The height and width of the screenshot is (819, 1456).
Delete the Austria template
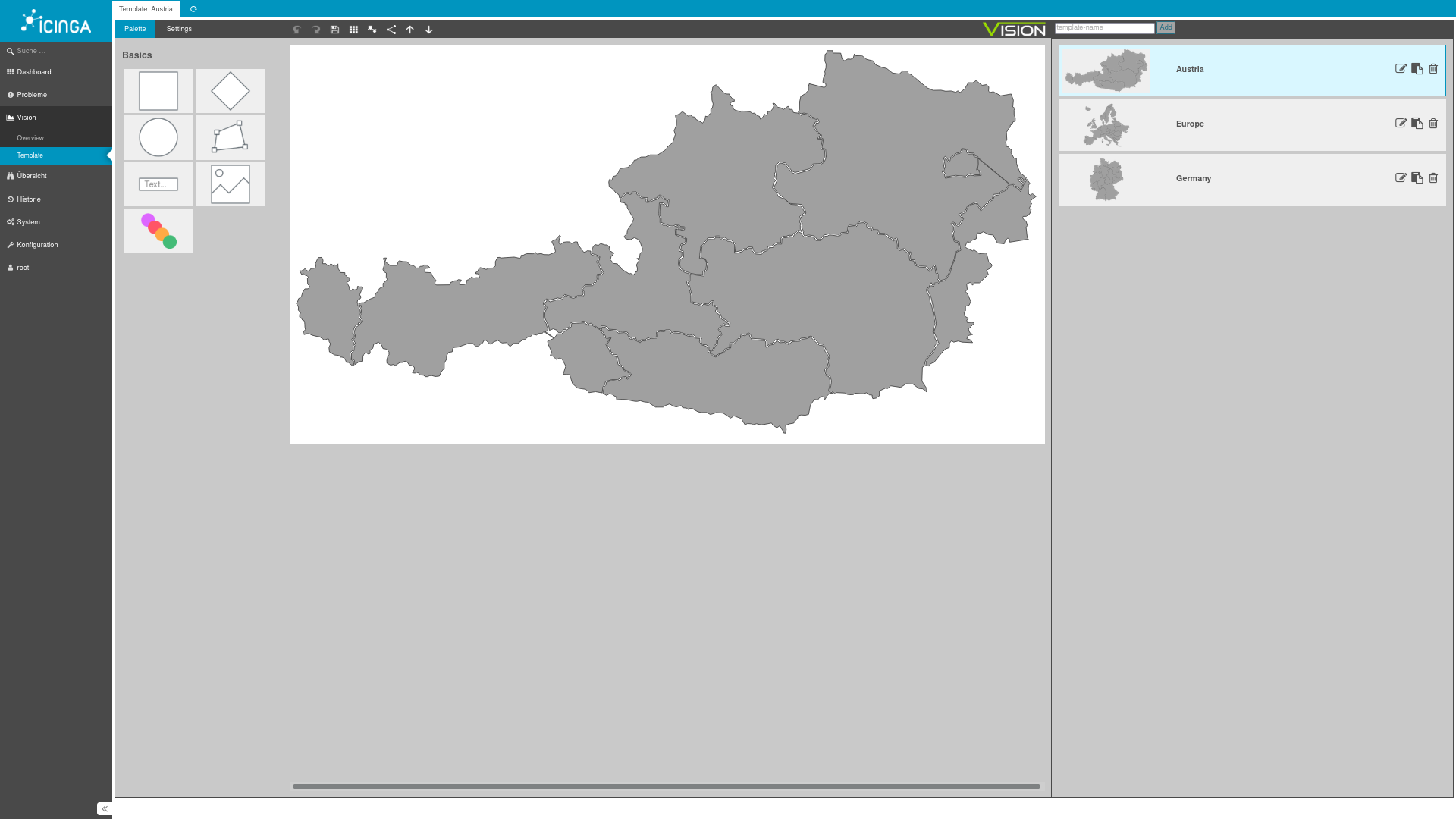[x=1433, y=69]
